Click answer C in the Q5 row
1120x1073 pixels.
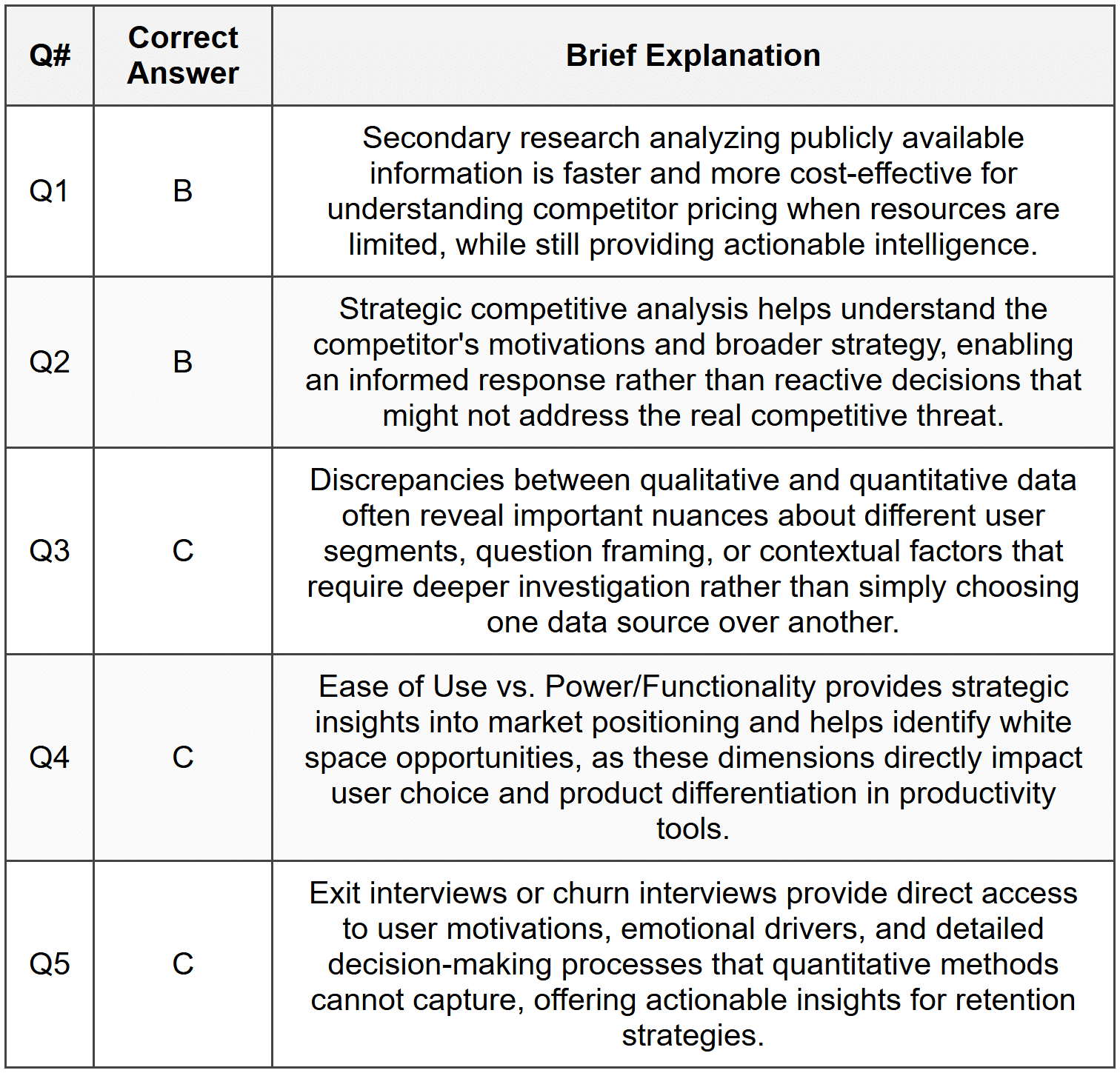click(x=183, y=964)
